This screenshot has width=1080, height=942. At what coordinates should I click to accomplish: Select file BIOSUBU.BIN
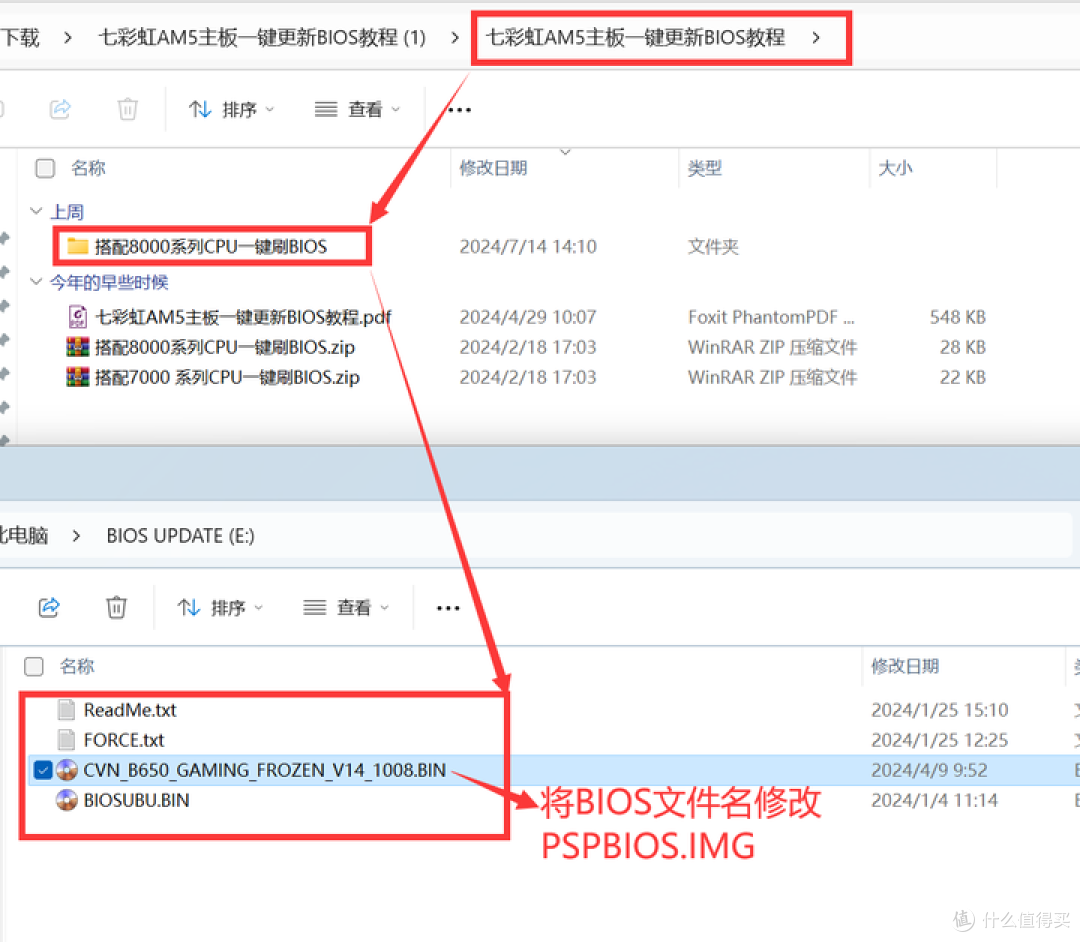[136, 800]
